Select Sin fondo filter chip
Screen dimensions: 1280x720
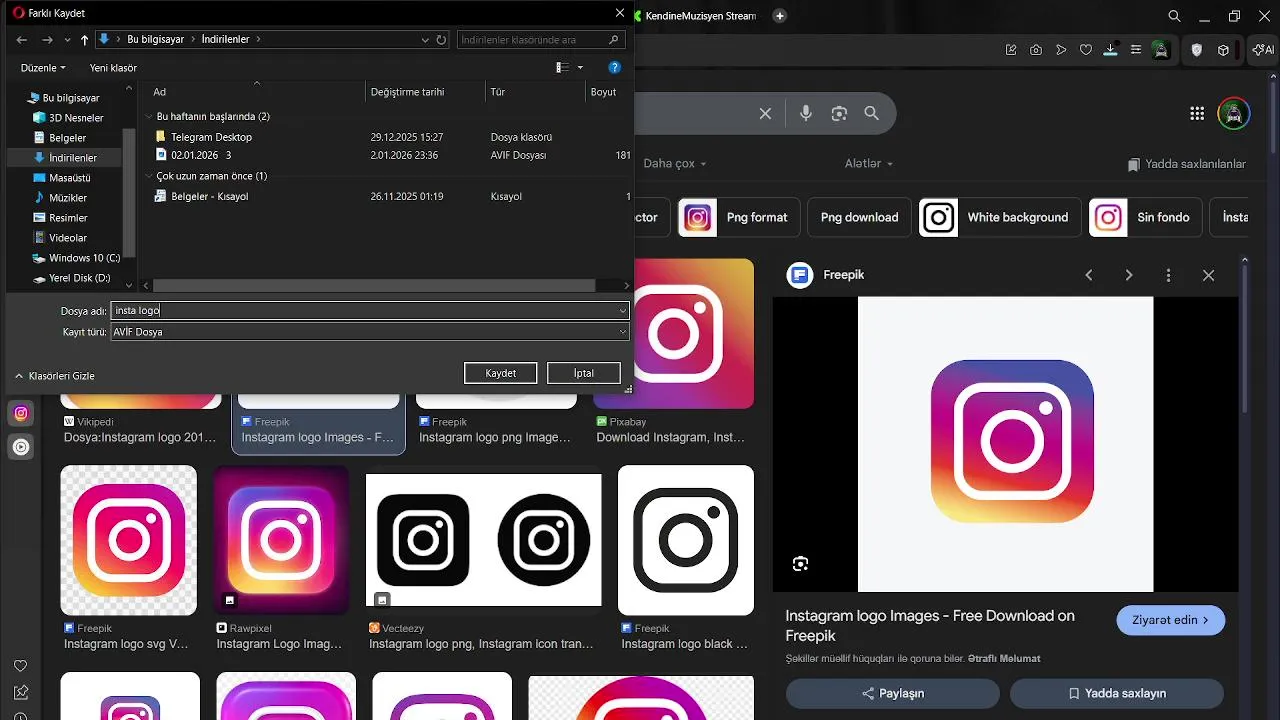(x=1145, y=217)
